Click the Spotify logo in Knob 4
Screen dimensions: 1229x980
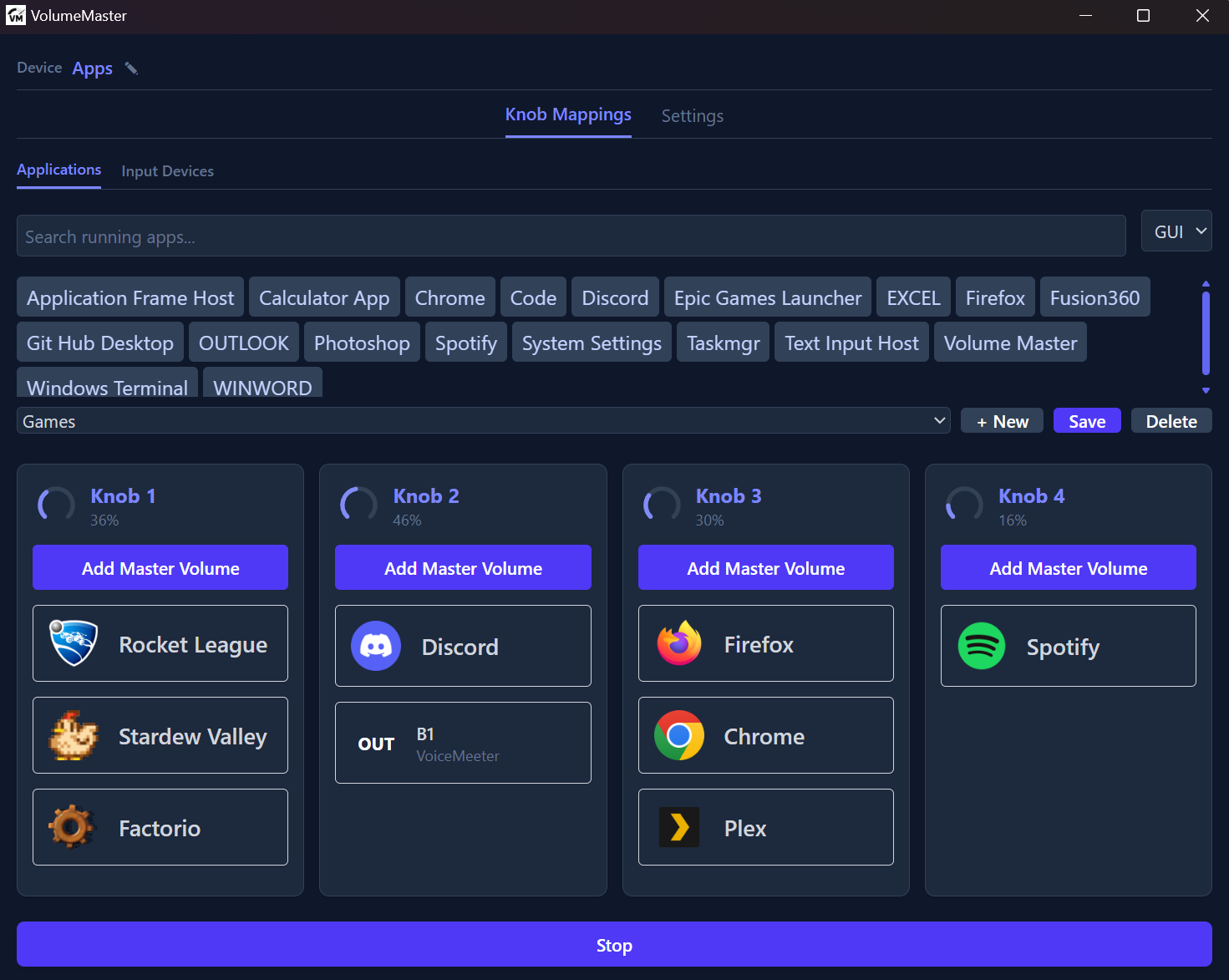click(x=982, y=646)
